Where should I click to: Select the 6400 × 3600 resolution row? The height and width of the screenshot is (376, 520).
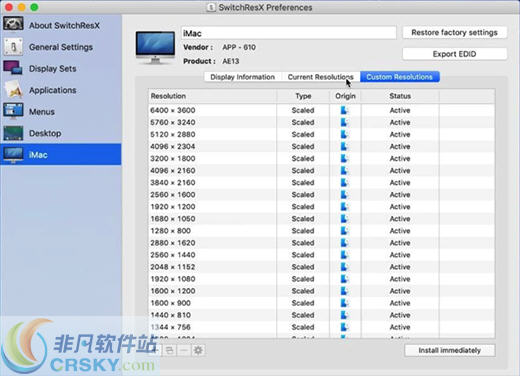(x=321, y=110)
